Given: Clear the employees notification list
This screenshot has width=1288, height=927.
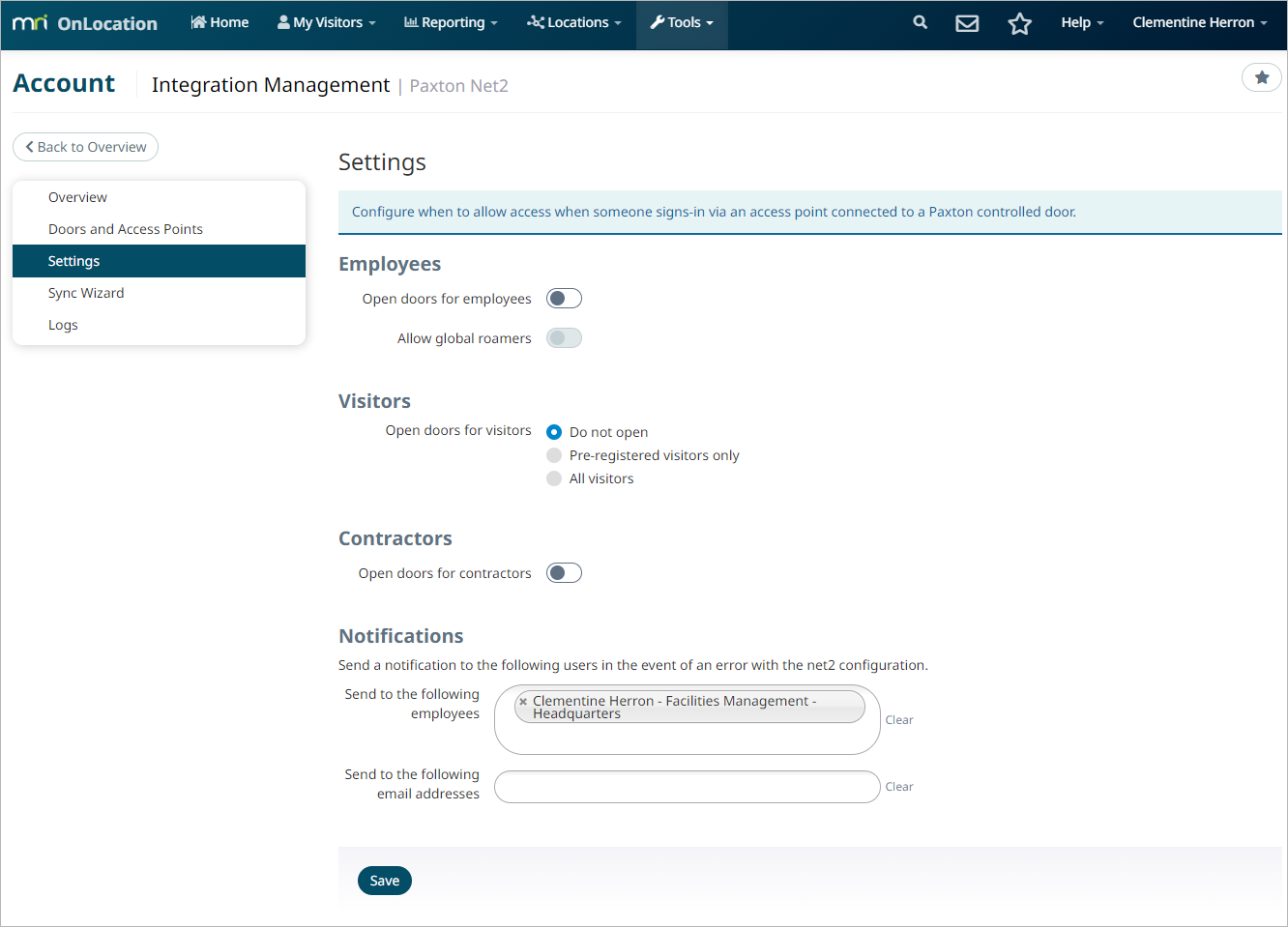Looking at the screenshot, I should click(x=899, y=720).
